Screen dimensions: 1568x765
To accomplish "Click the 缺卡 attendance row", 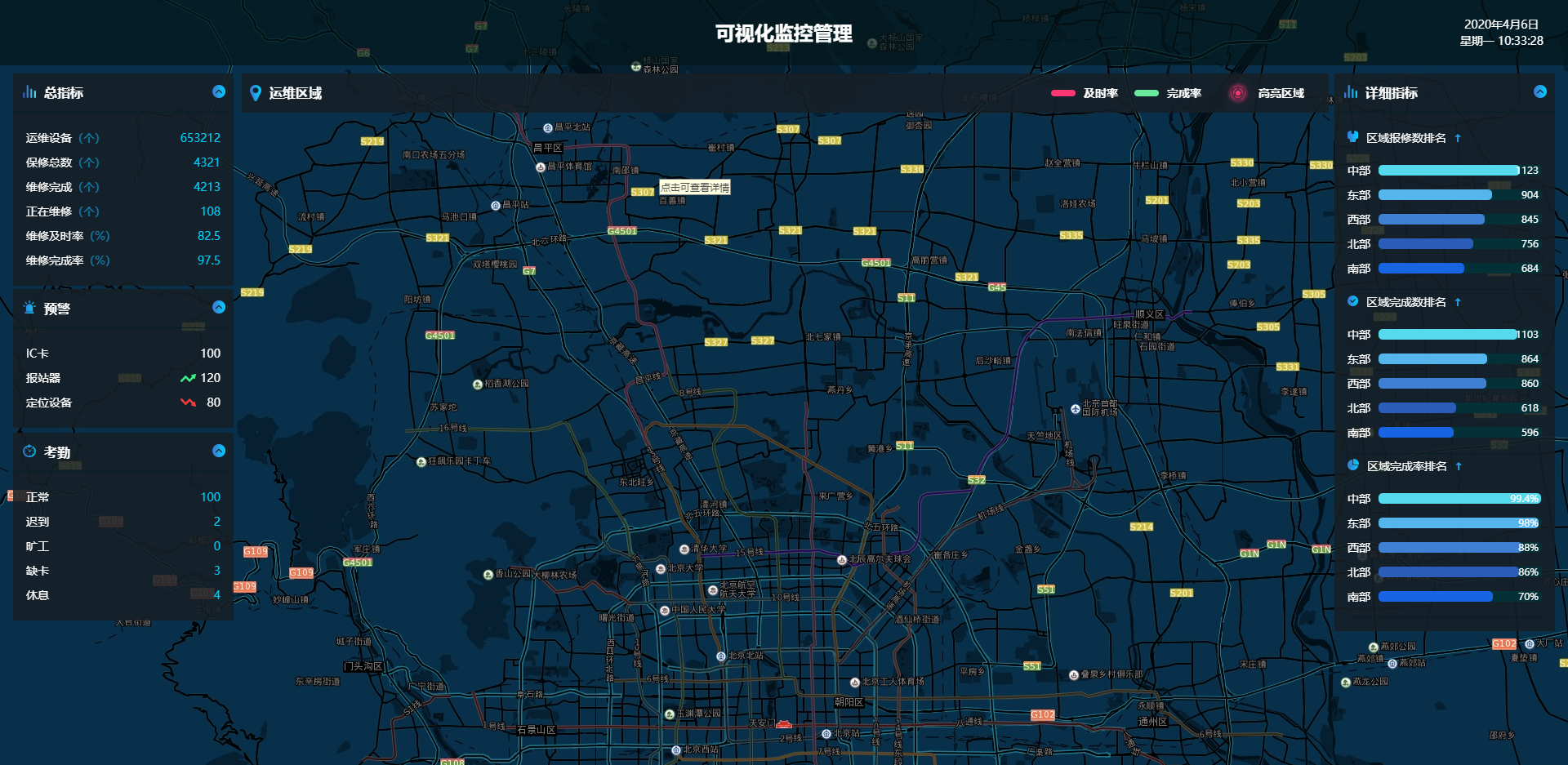I will point(123,571).
